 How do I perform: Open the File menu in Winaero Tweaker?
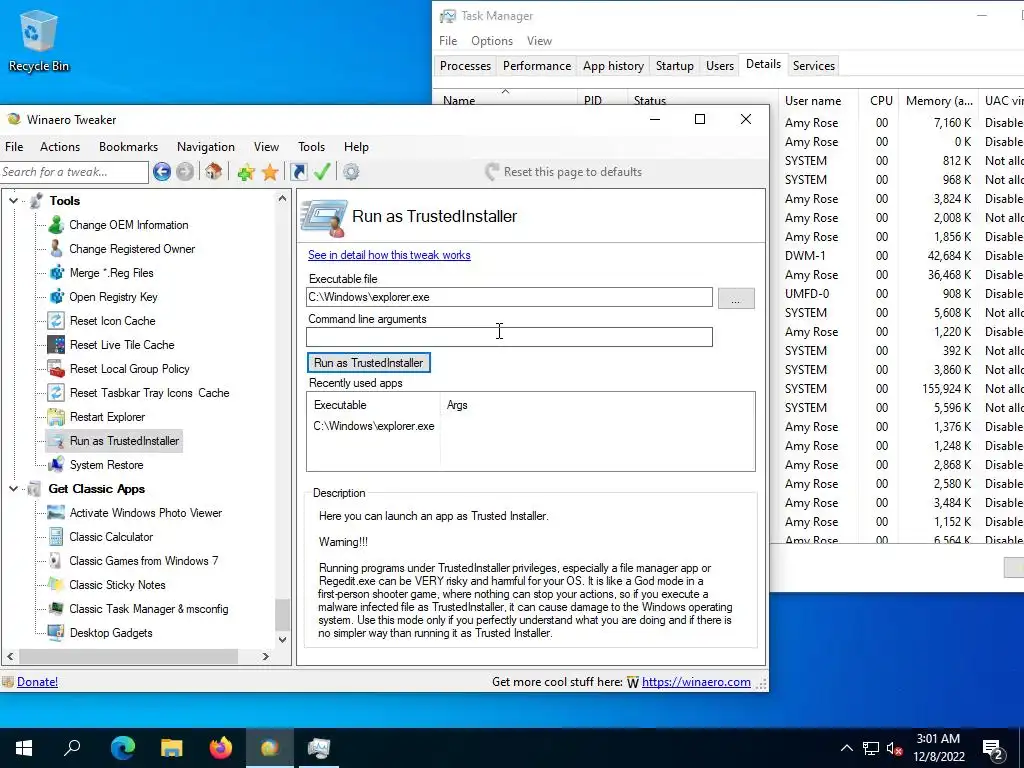tap(14, 147)
